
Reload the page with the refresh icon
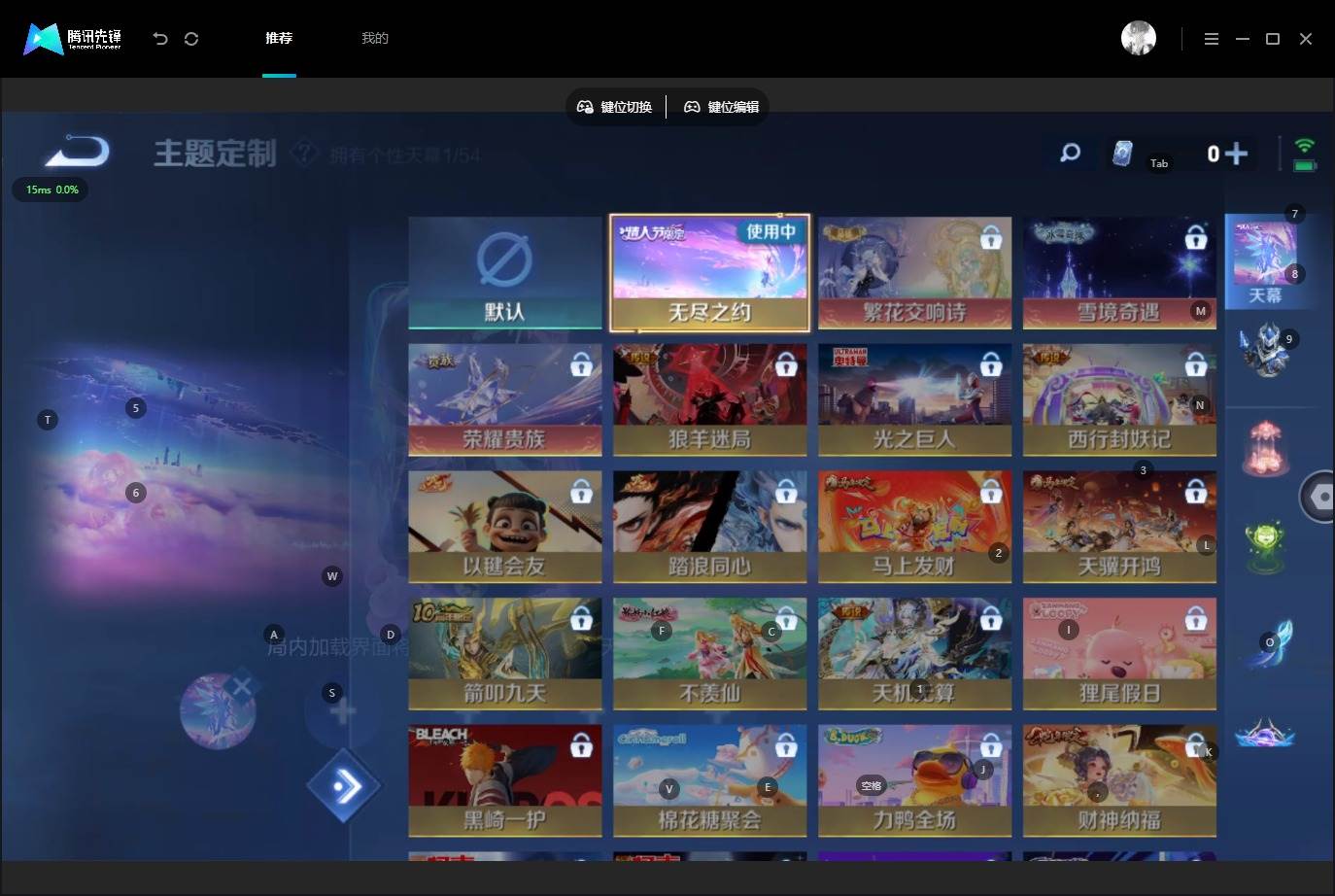click(191, 39)
